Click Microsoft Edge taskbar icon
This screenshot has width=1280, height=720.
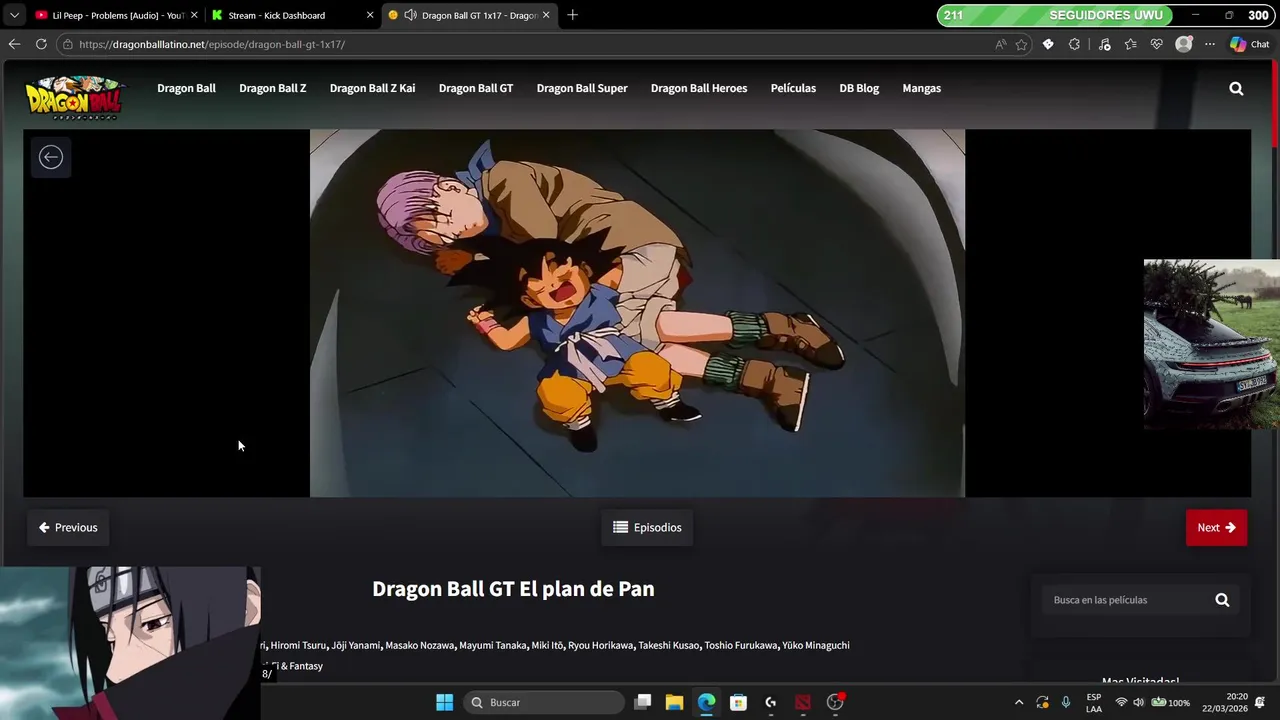coord(706,702)
